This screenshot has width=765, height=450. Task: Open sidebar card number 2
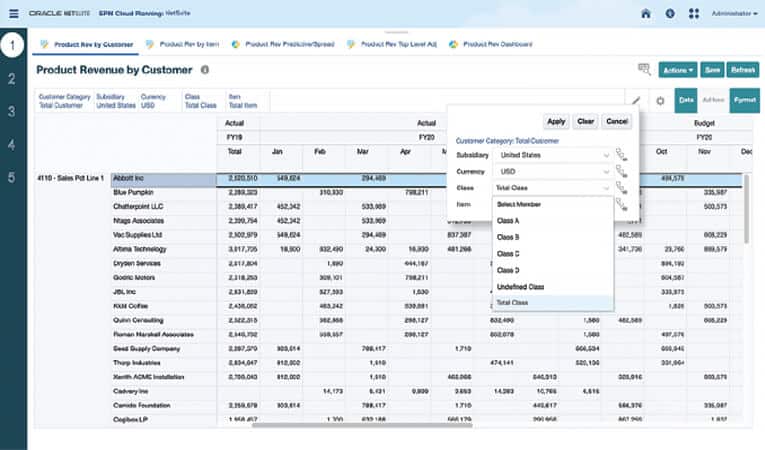[x=12, y=79]
